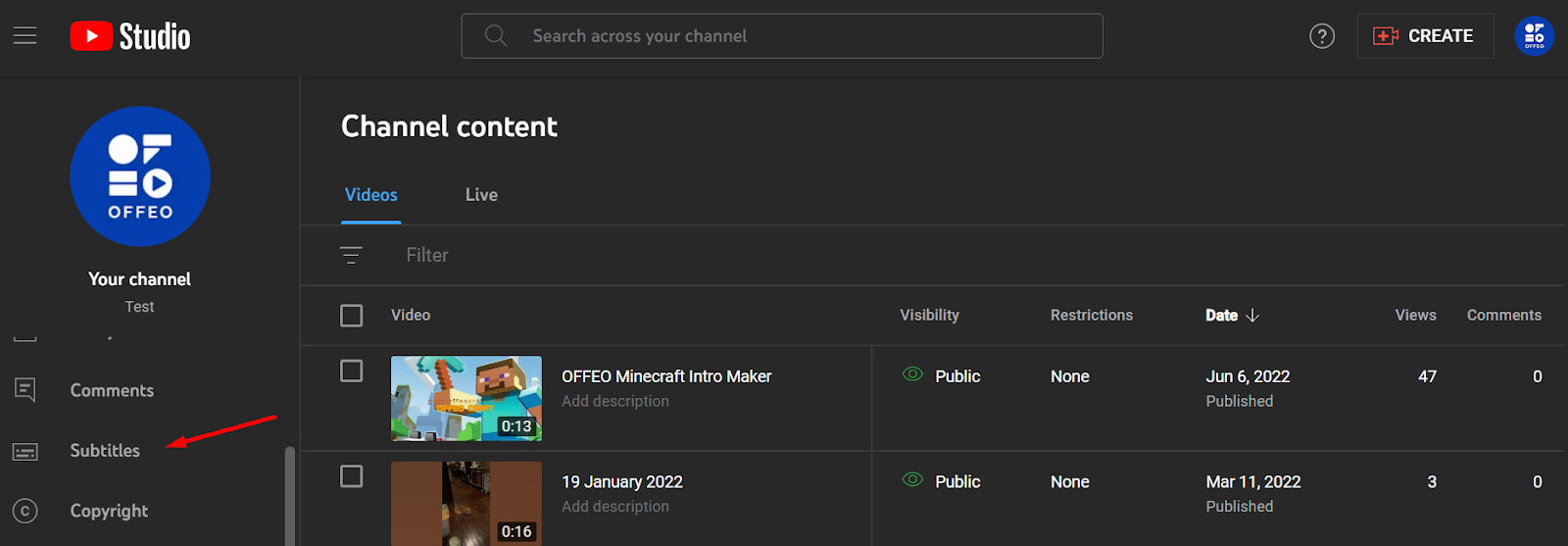This screenshot has width=1568, height=546.
Task: Click the Subtitles sidebar icon
Action: (25, 451)
